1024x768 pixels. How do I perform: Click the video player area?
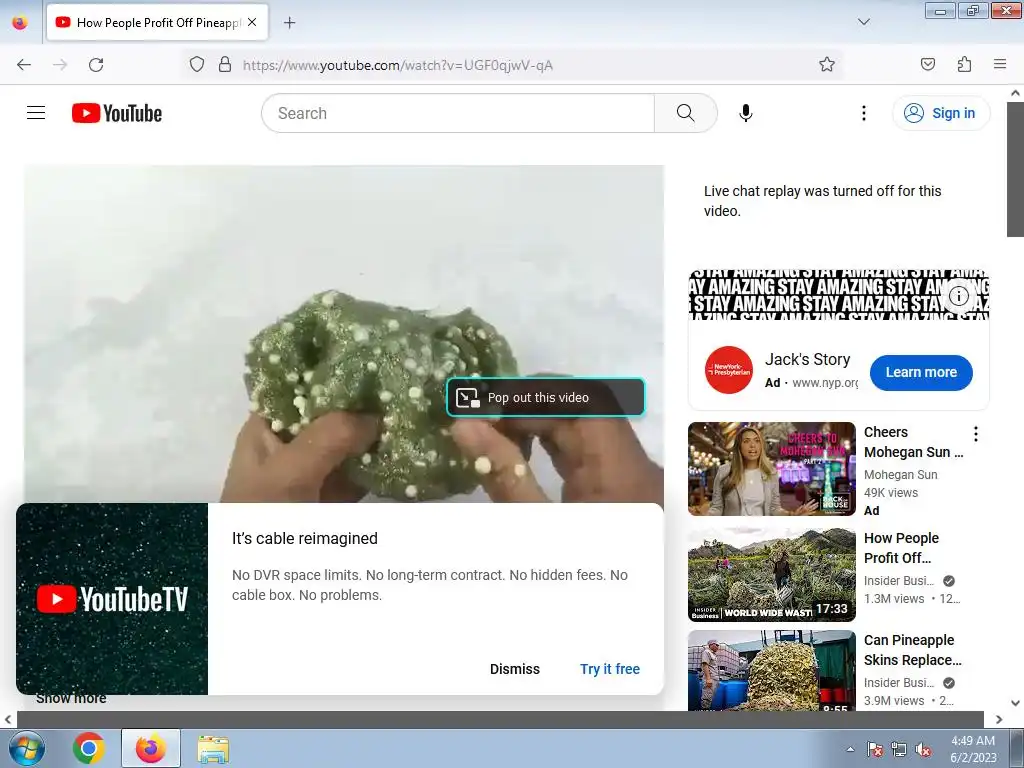click(344, 333)
